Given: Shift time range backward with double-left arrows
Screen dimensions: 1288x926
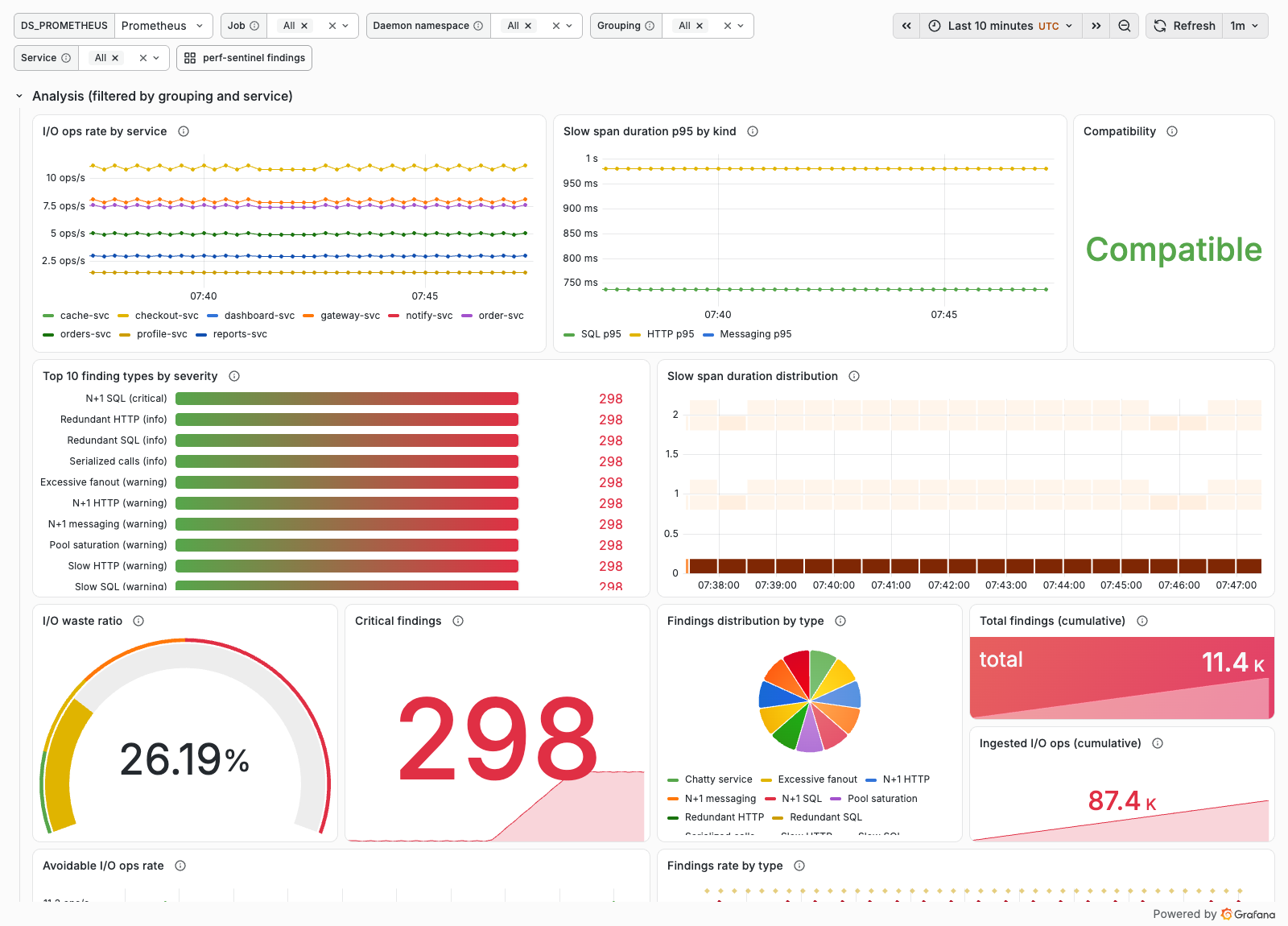Looking at the screenshot, I should pos(906,26).
